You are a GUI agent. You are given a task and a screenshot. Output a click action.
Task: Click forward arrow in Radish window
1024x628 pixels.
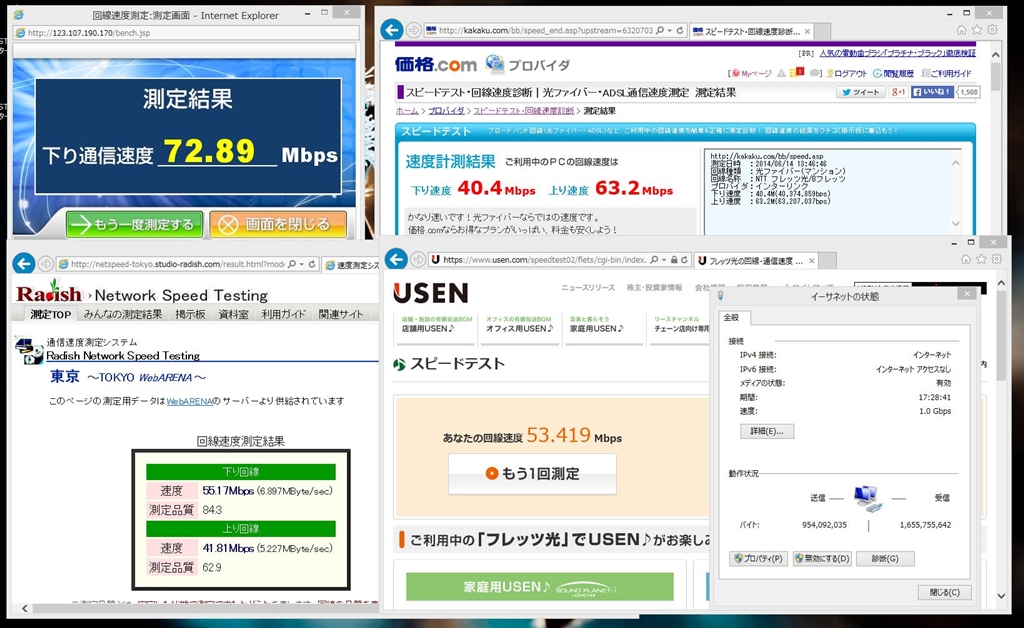click(46, 264)
